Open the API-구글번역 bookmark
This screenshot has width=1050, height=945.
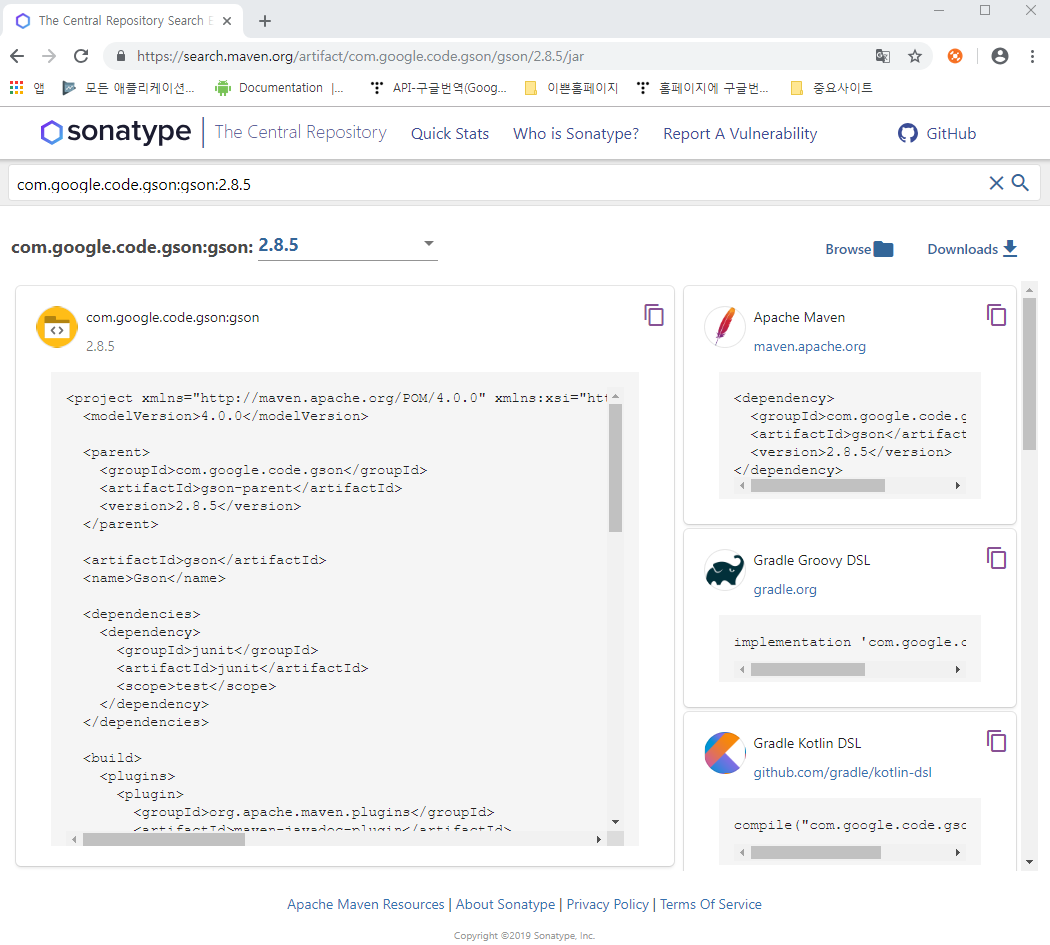(x=439, y=88)
